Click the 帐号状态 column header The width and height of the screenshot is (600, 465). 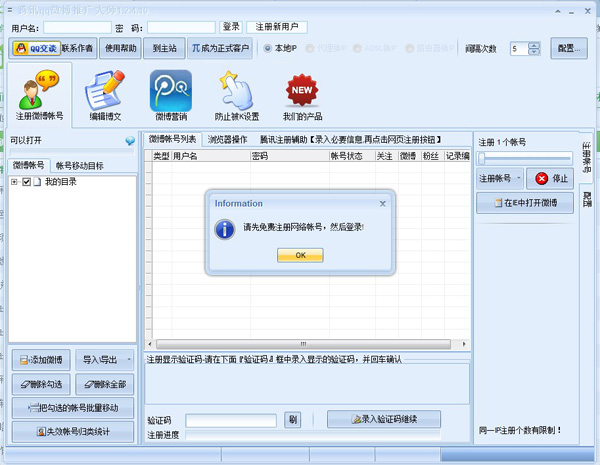tap(352, 156)
